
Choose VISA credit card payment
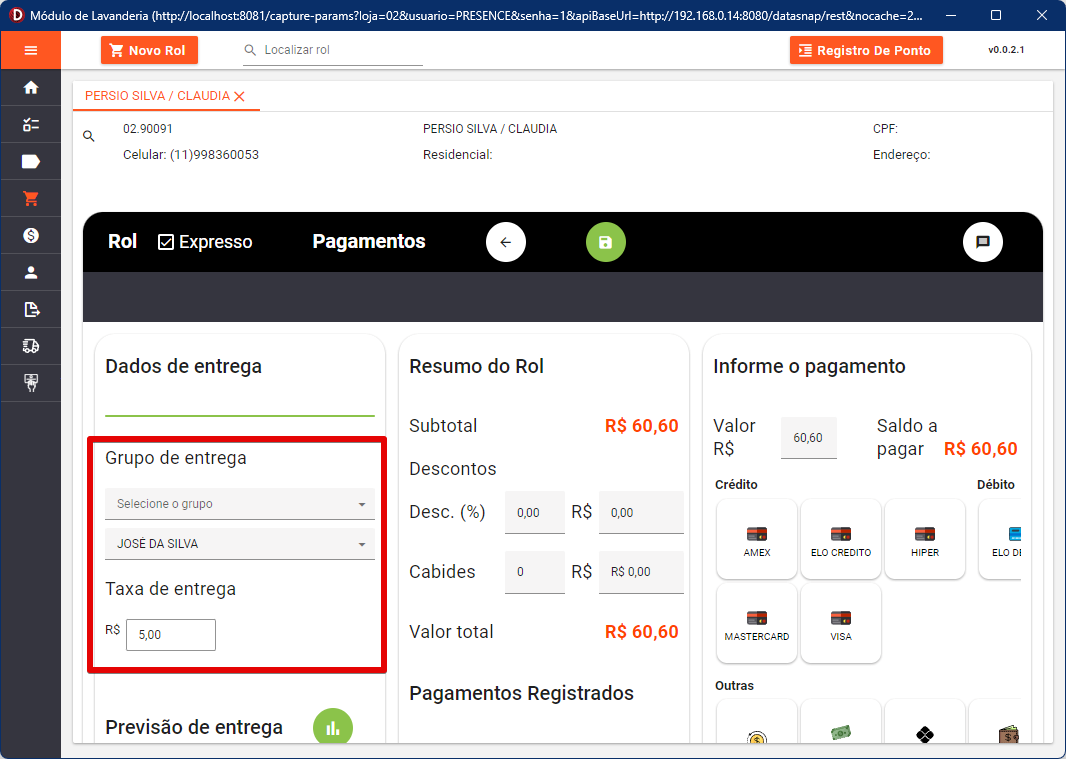tap(841, 623)
